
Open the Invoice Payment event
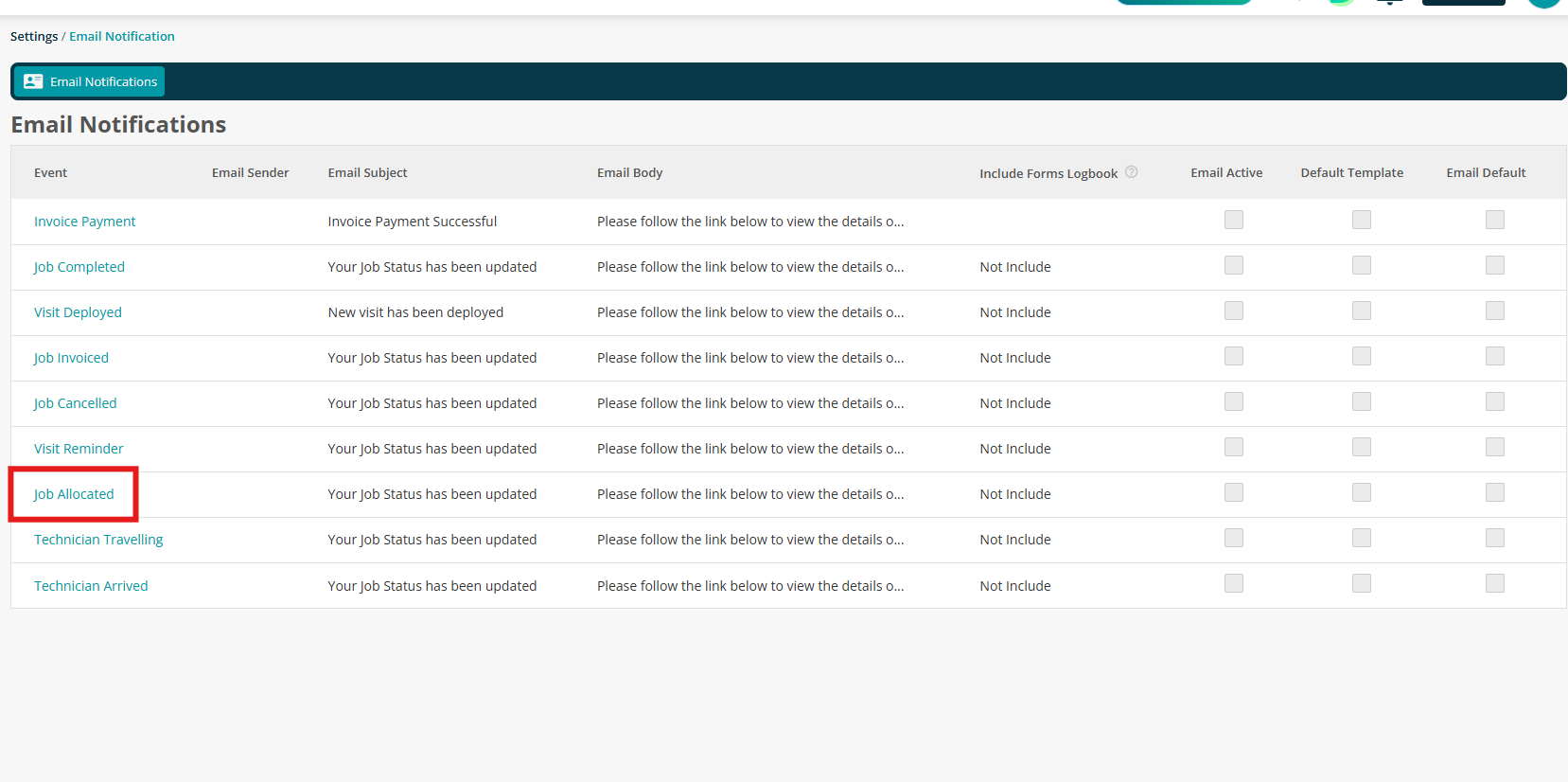85,222
